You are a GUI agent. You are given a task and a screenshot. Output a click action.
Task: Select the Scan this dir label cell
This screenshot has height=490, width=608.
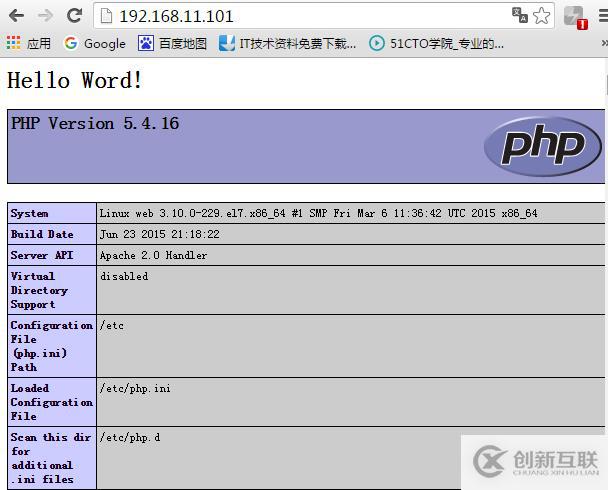51,458
